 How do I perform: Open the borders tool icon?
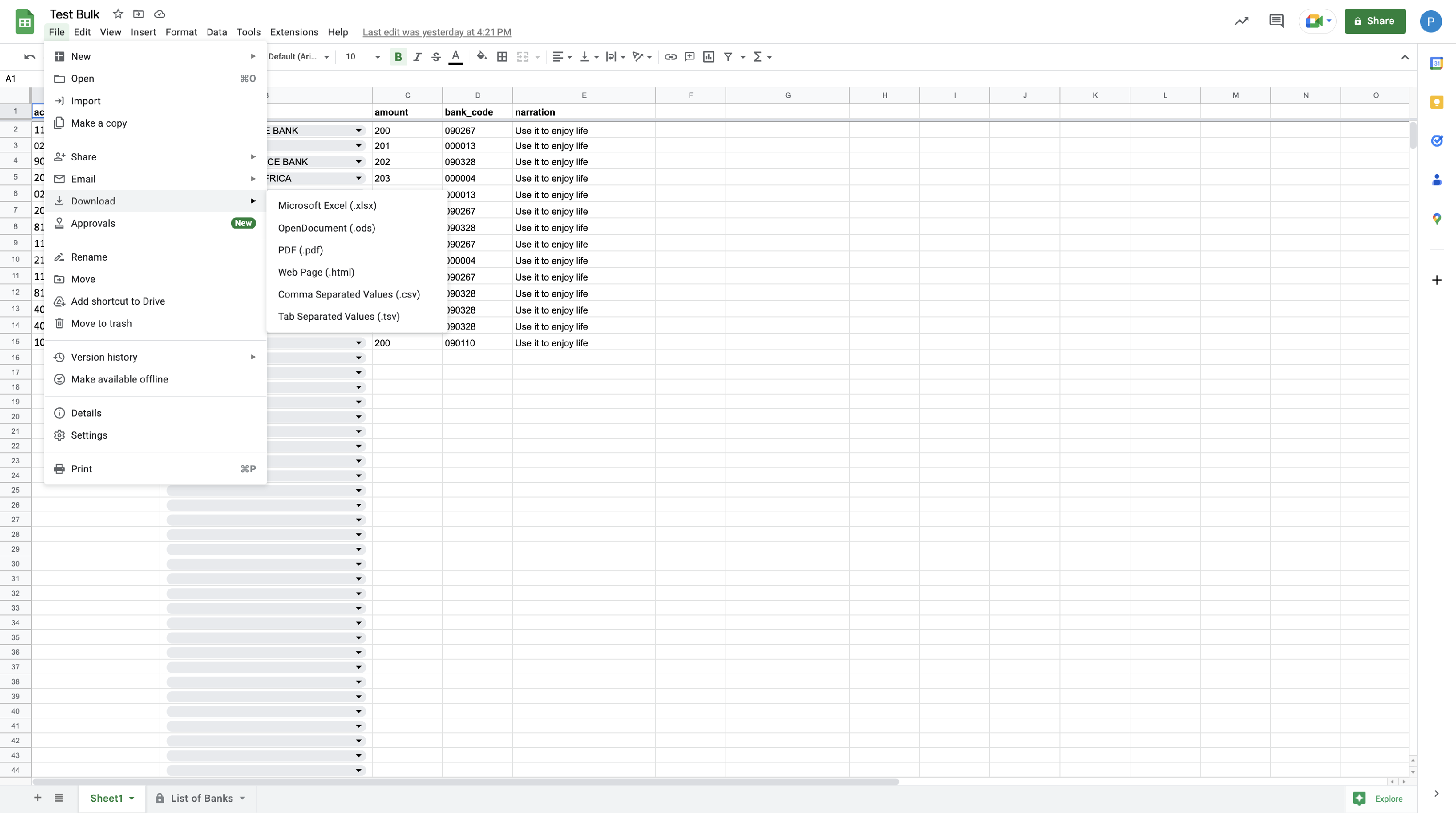click(x=502, y=56)
